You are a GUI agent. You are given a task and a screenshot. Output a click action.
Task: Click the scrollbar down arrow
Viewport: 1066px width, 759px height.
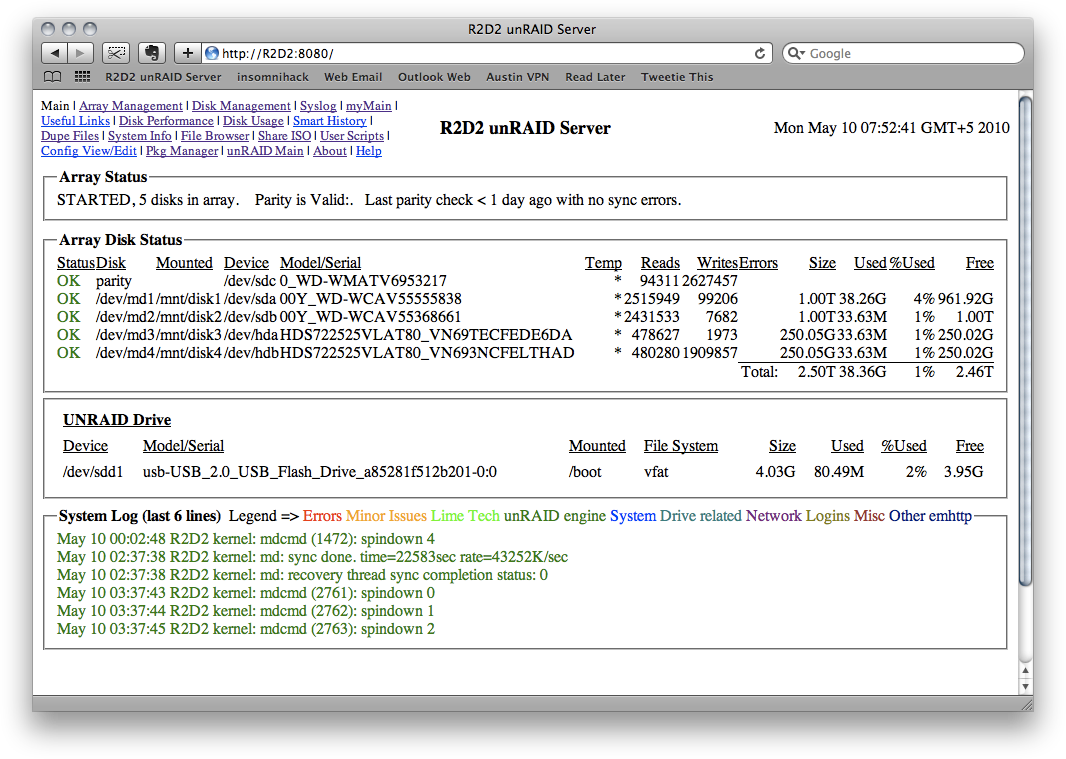coord(1025,686)
